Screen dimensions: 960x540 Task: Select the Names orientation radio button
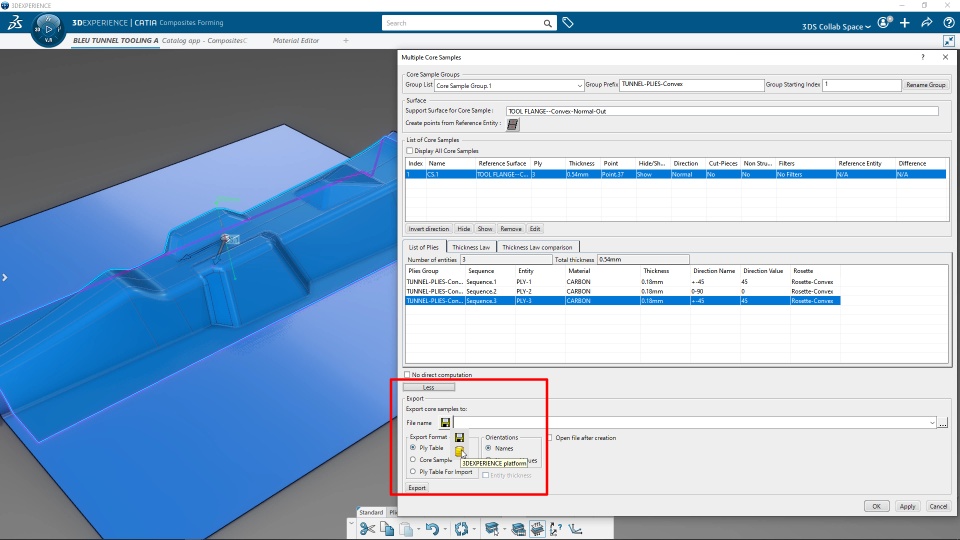489,448
